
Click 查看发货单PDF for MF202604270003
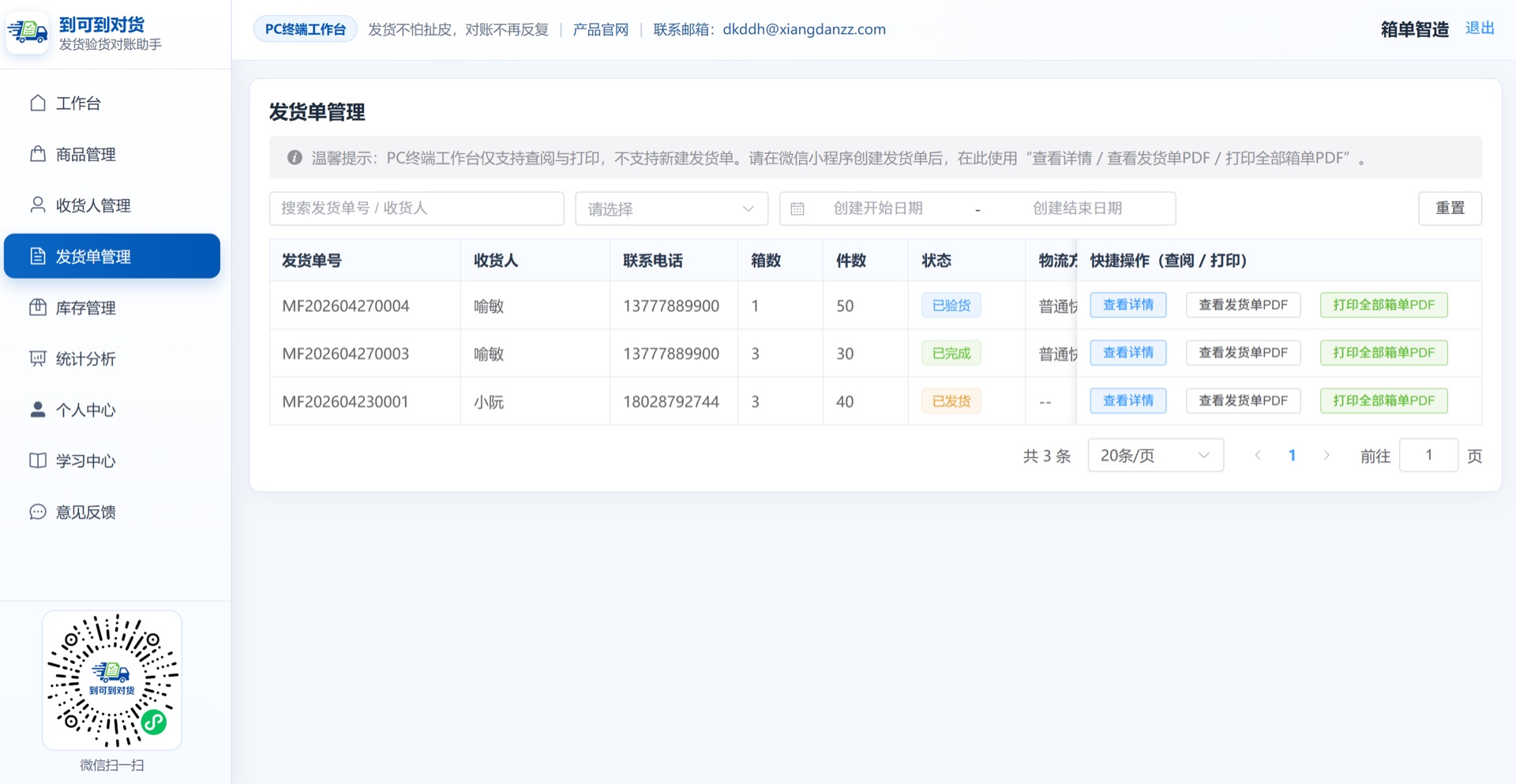pos(1243,353)
